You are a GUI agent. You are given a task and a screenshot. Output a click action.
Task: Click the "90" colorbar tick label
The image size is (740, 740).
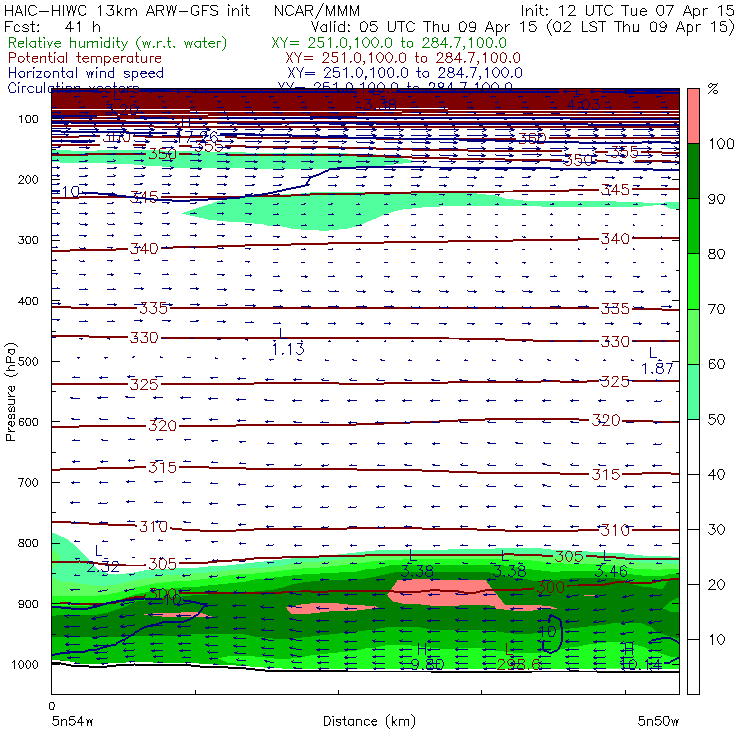click(716, 199)
